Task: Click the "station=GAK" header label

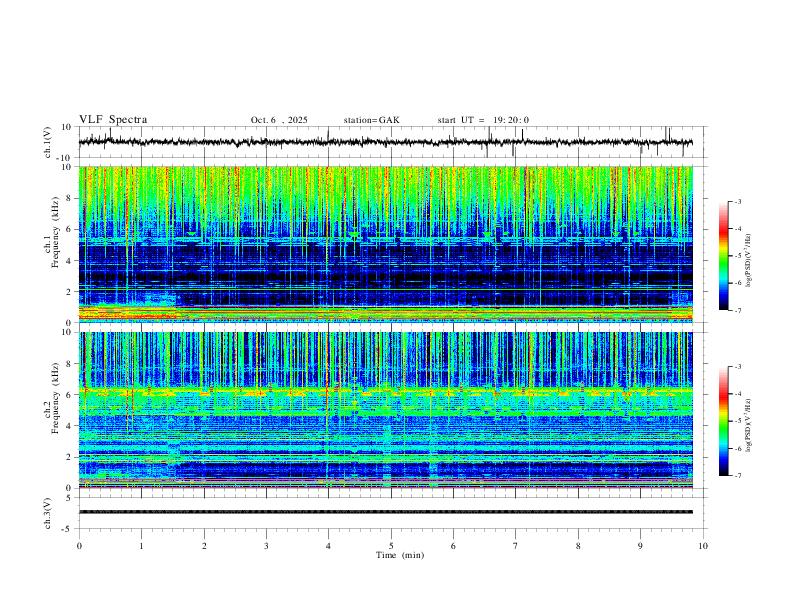Action: pos(371,120)
